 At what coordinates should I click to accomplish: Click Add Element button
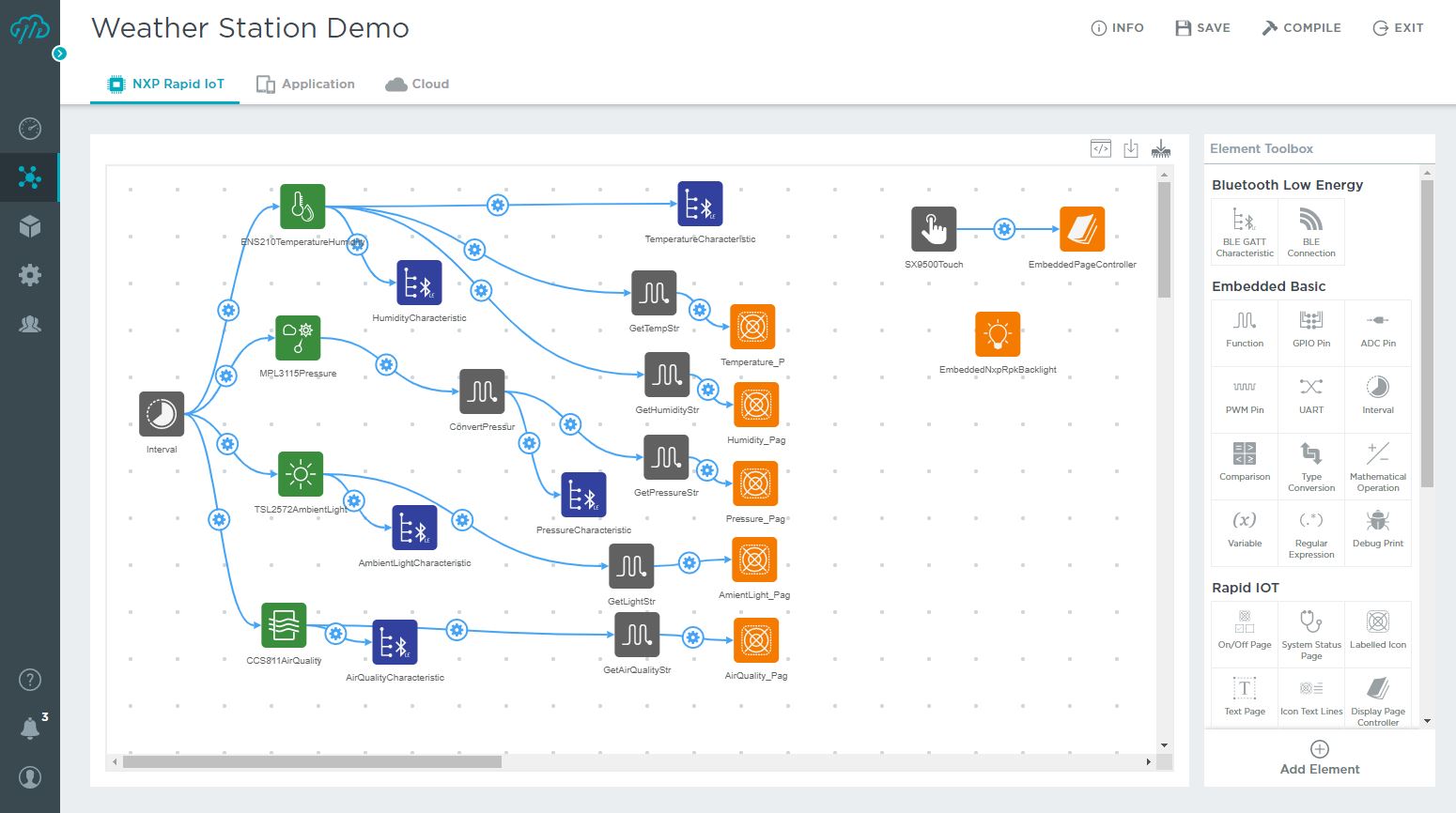tap(1319, 758)
